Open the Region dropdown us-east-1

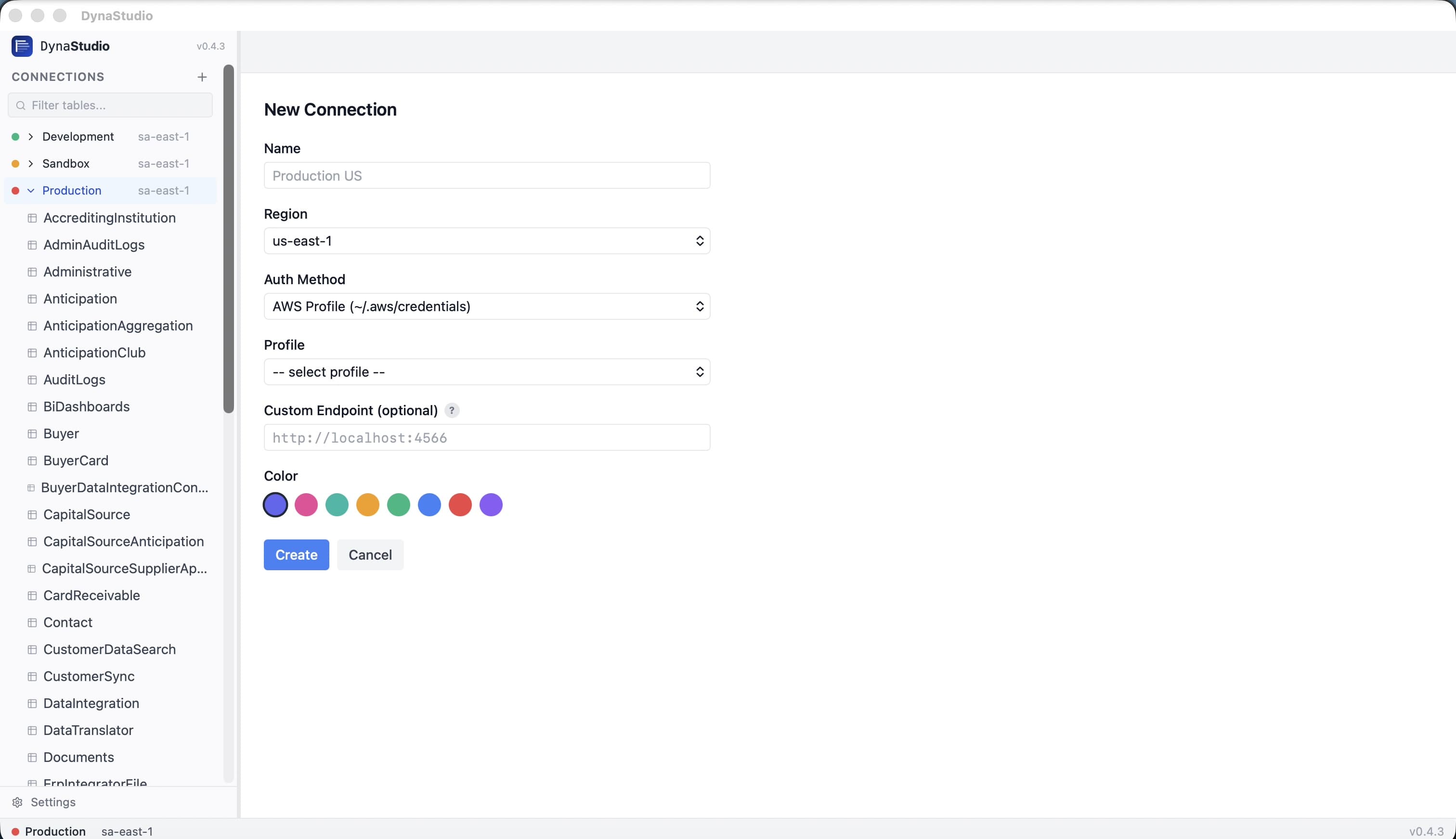(487, 241)
